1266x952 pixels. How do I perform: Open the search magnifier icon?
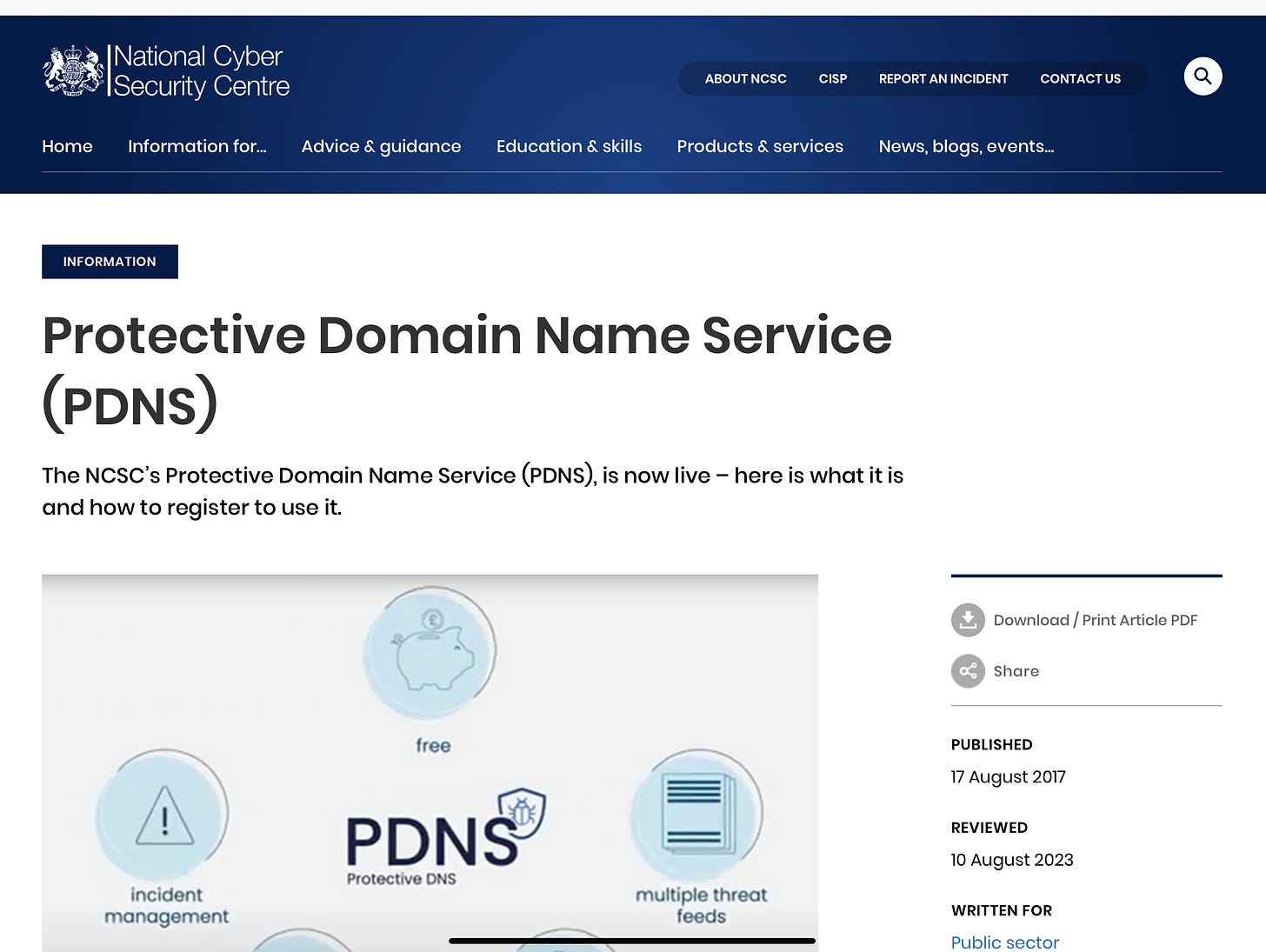[1203, 77]
